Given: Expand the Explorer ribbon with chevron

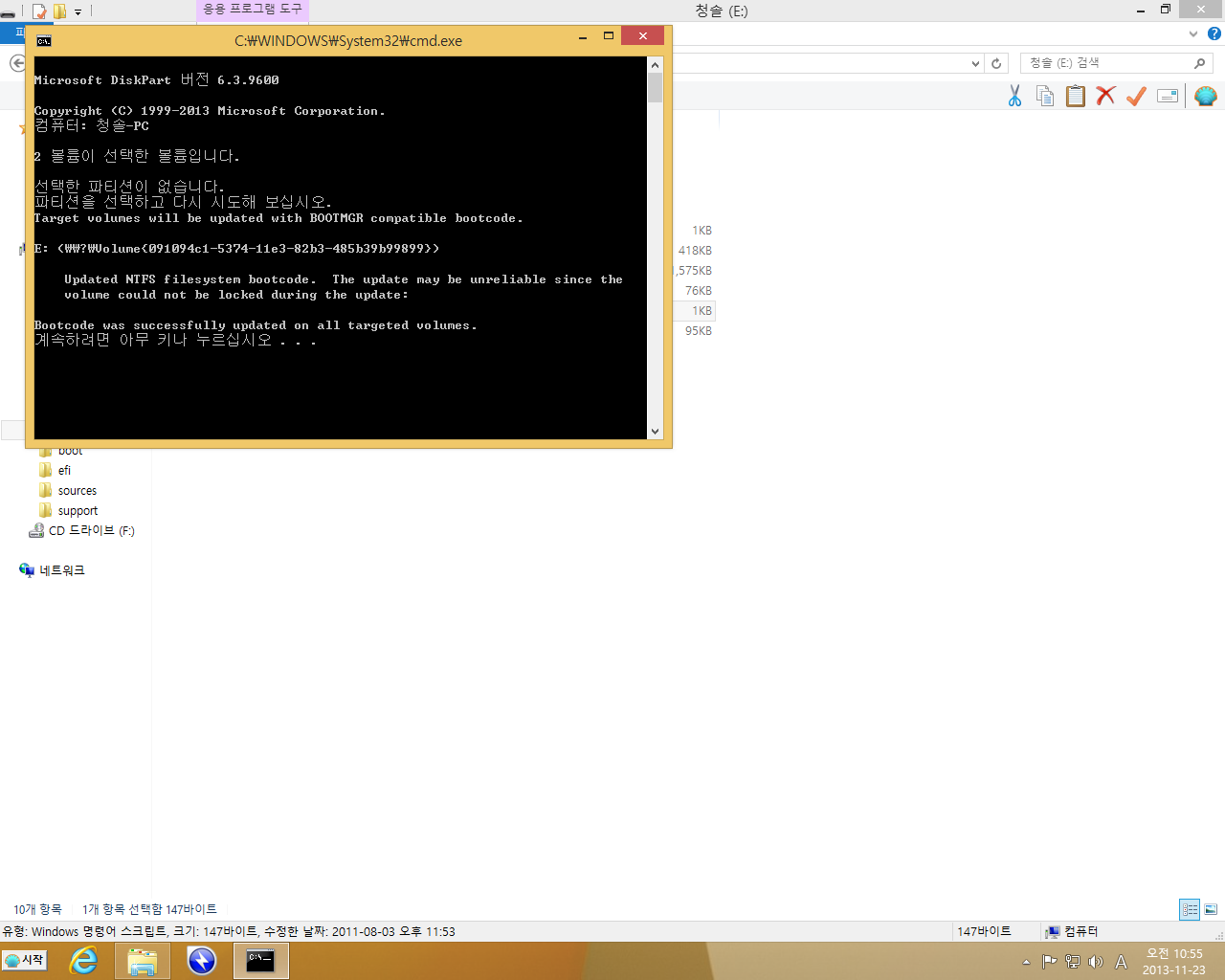Looking at the screenshot, I should (1192, 33).
